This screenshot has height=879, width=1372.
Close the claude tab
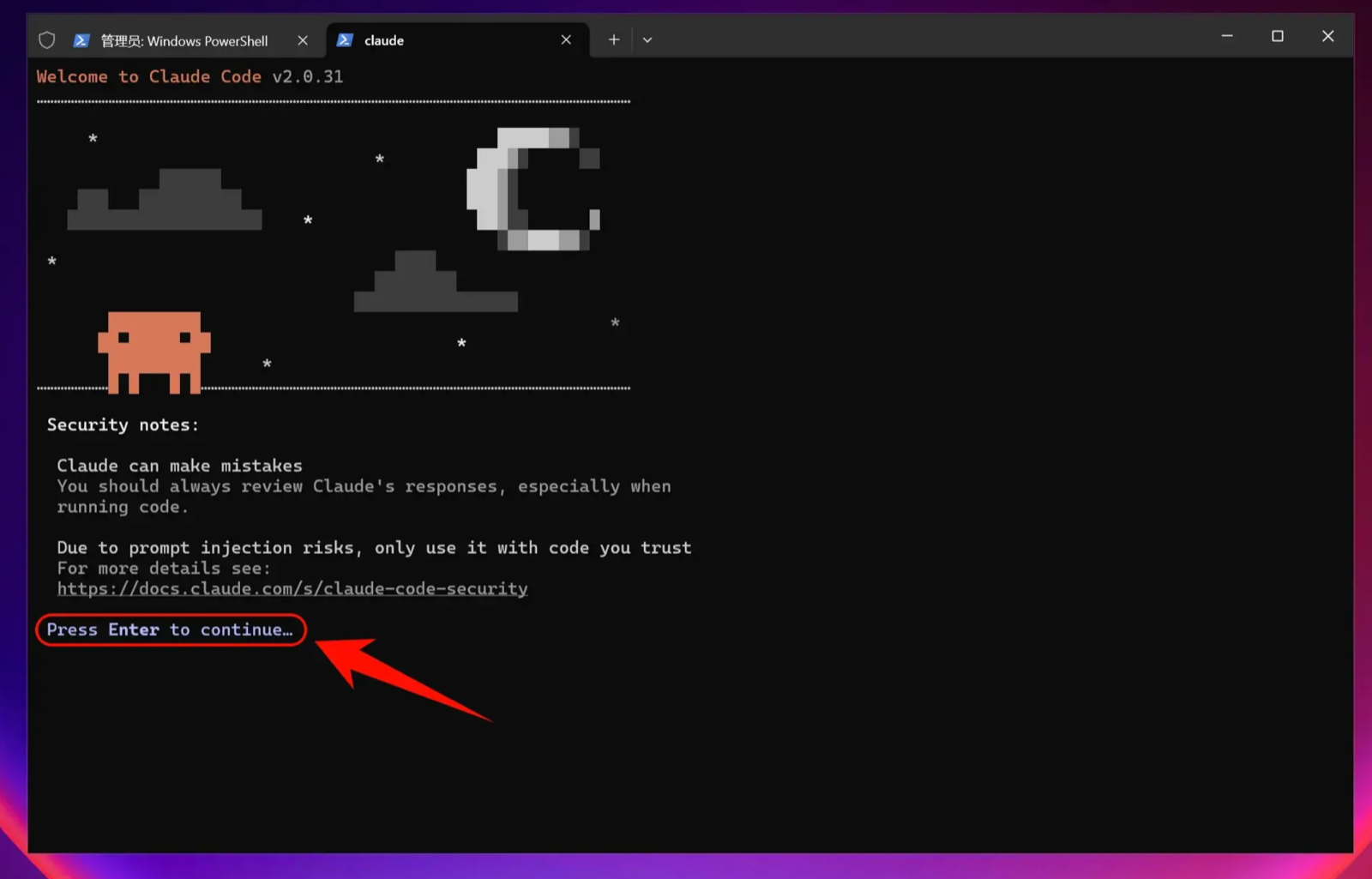pyautogui.click(x=566, y=39)
